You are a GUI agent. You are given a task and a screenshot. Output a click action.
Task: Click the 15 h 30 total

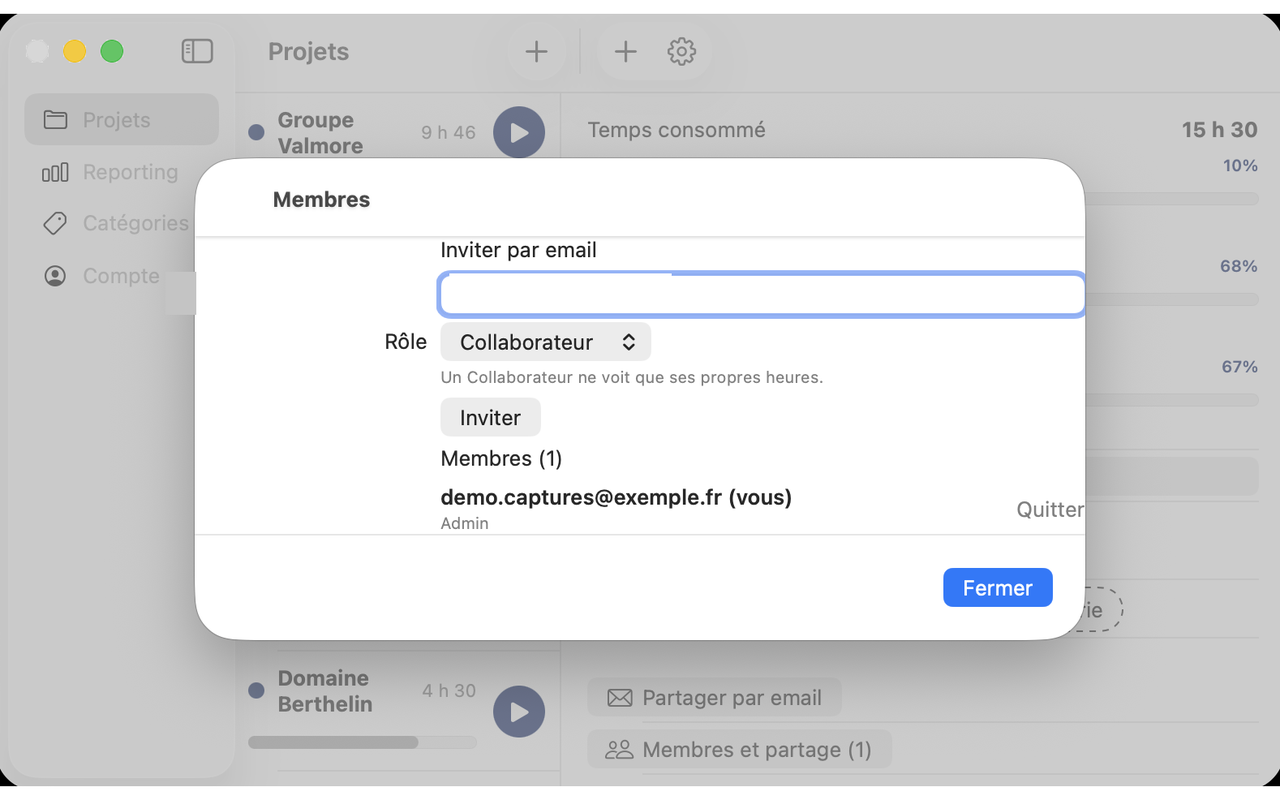(x=1219, y=130)
